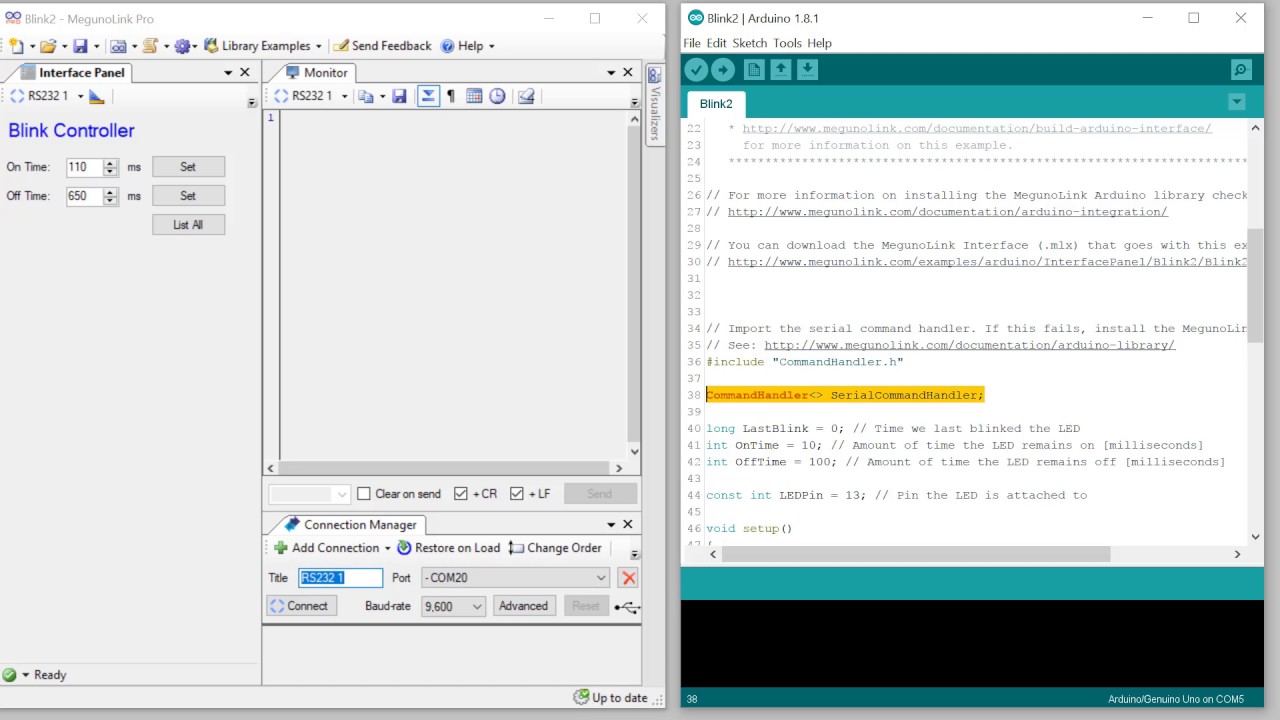Click the Monitor copy icon

pos(366,96)
